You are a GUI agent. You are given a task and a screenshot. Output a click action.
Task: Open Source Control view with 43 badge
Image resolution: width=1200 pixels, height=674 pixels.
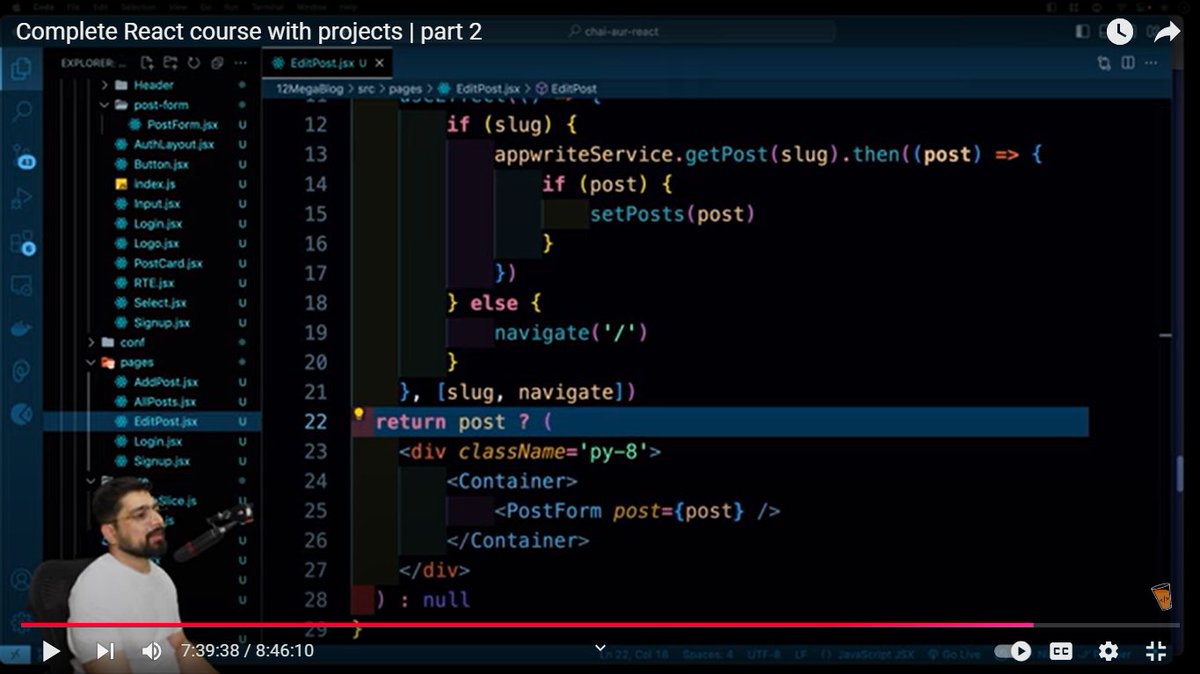pos(22,157)
